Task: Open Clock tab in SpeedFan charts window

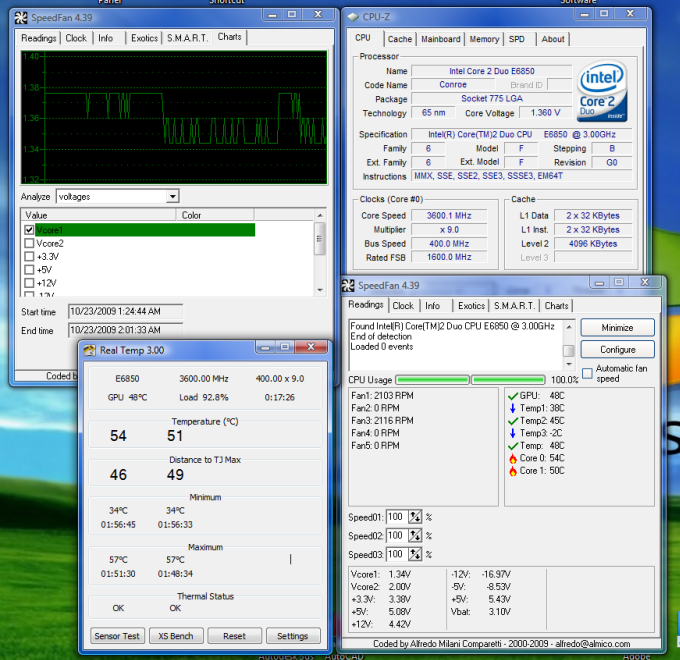Action: click(x=76, y=38)
